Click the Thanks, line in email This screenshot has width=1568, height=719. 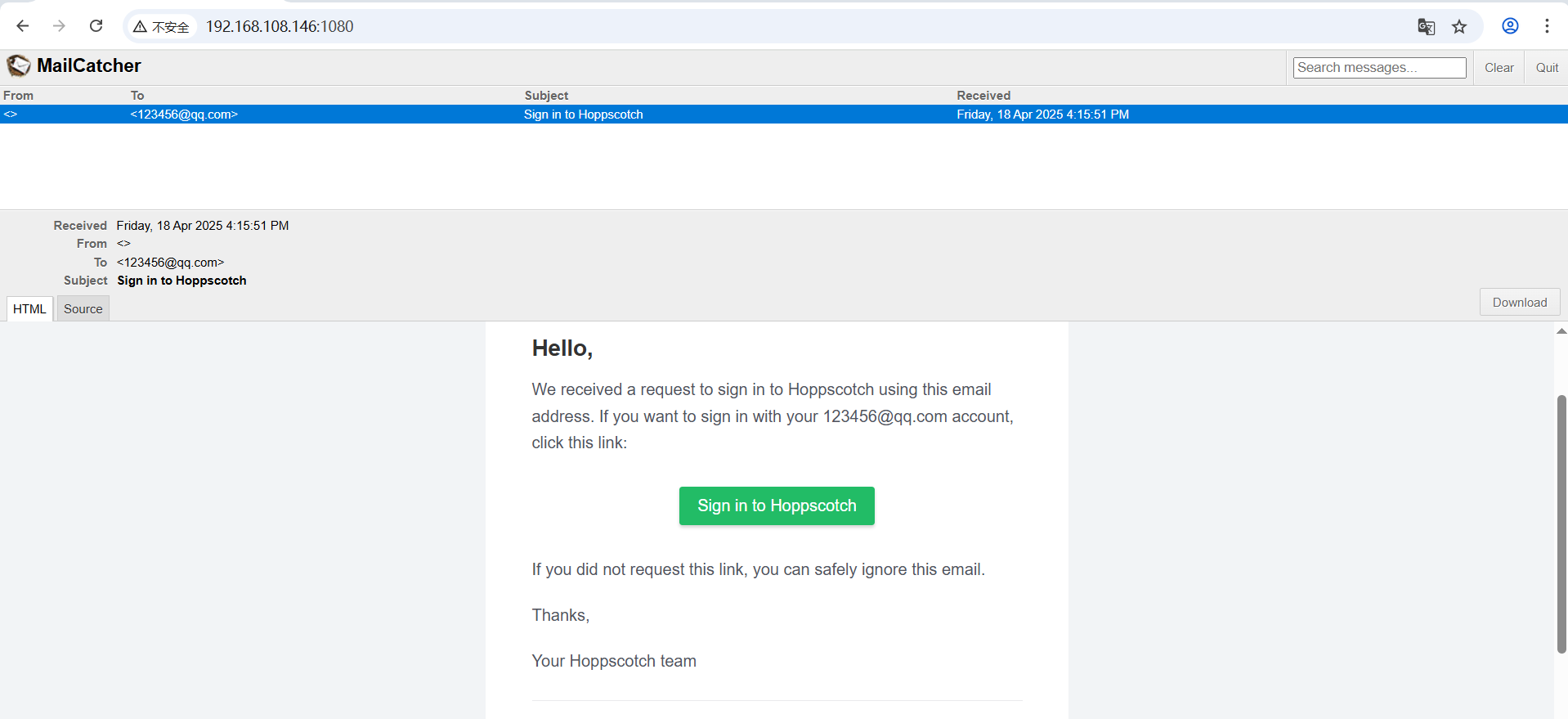561,615
